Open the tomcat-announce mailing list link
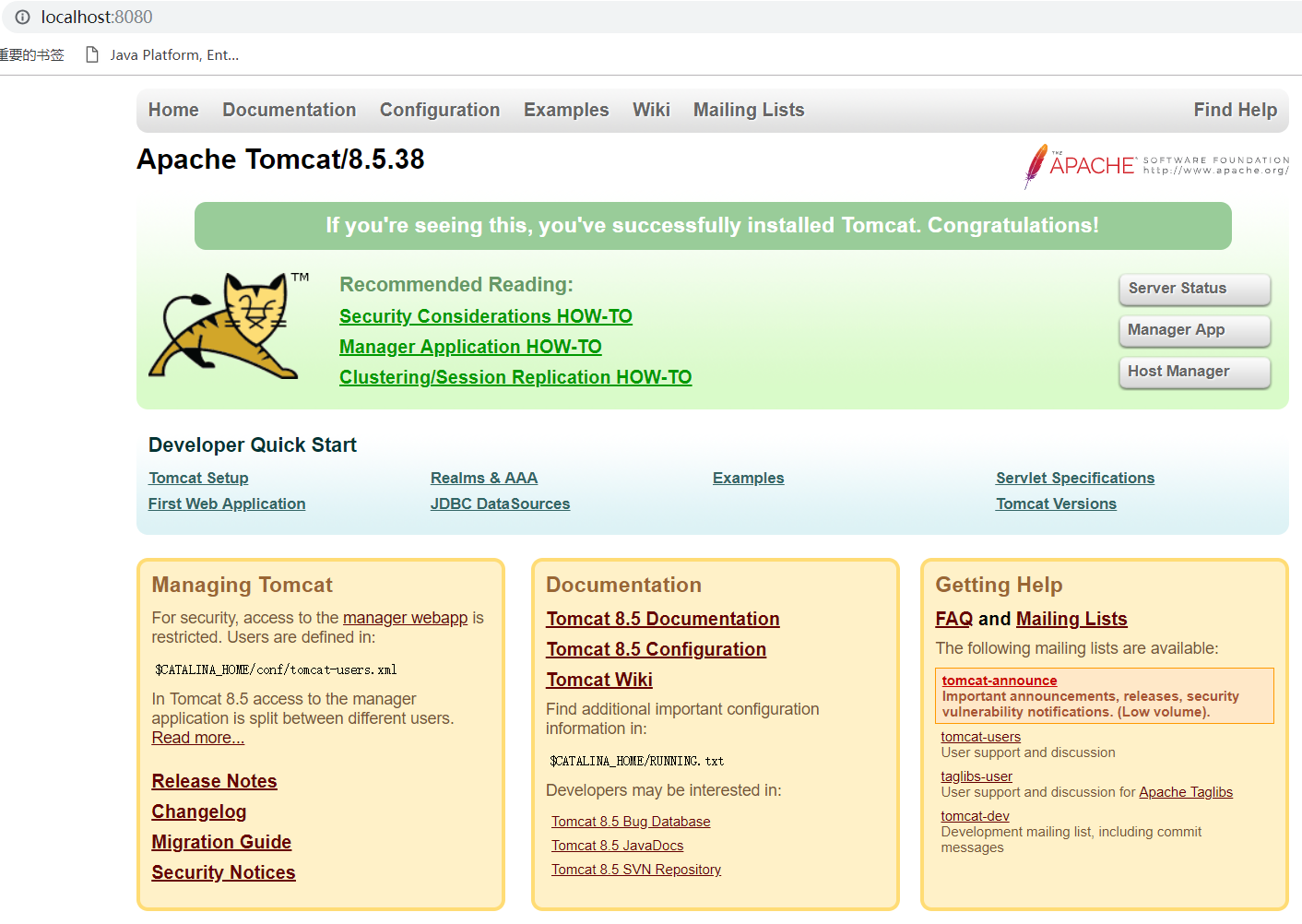This screenshot has height=924, width=1302. click(x=1000, y=681)
